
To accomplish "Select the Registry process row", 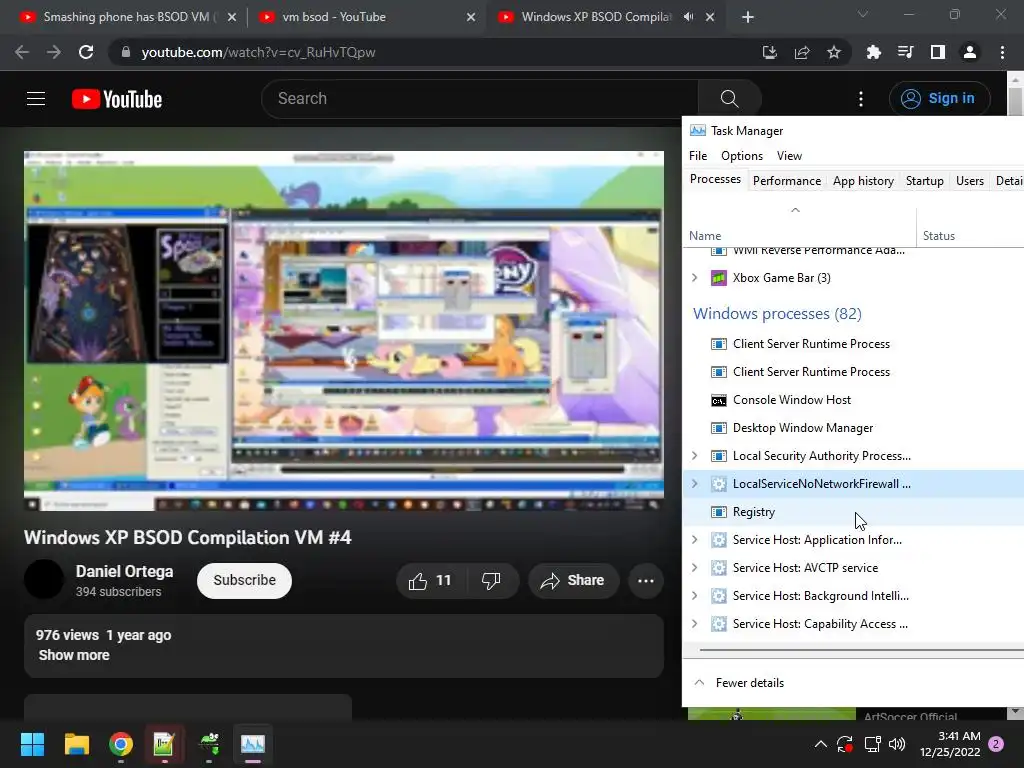I will [x=853, y=512].
